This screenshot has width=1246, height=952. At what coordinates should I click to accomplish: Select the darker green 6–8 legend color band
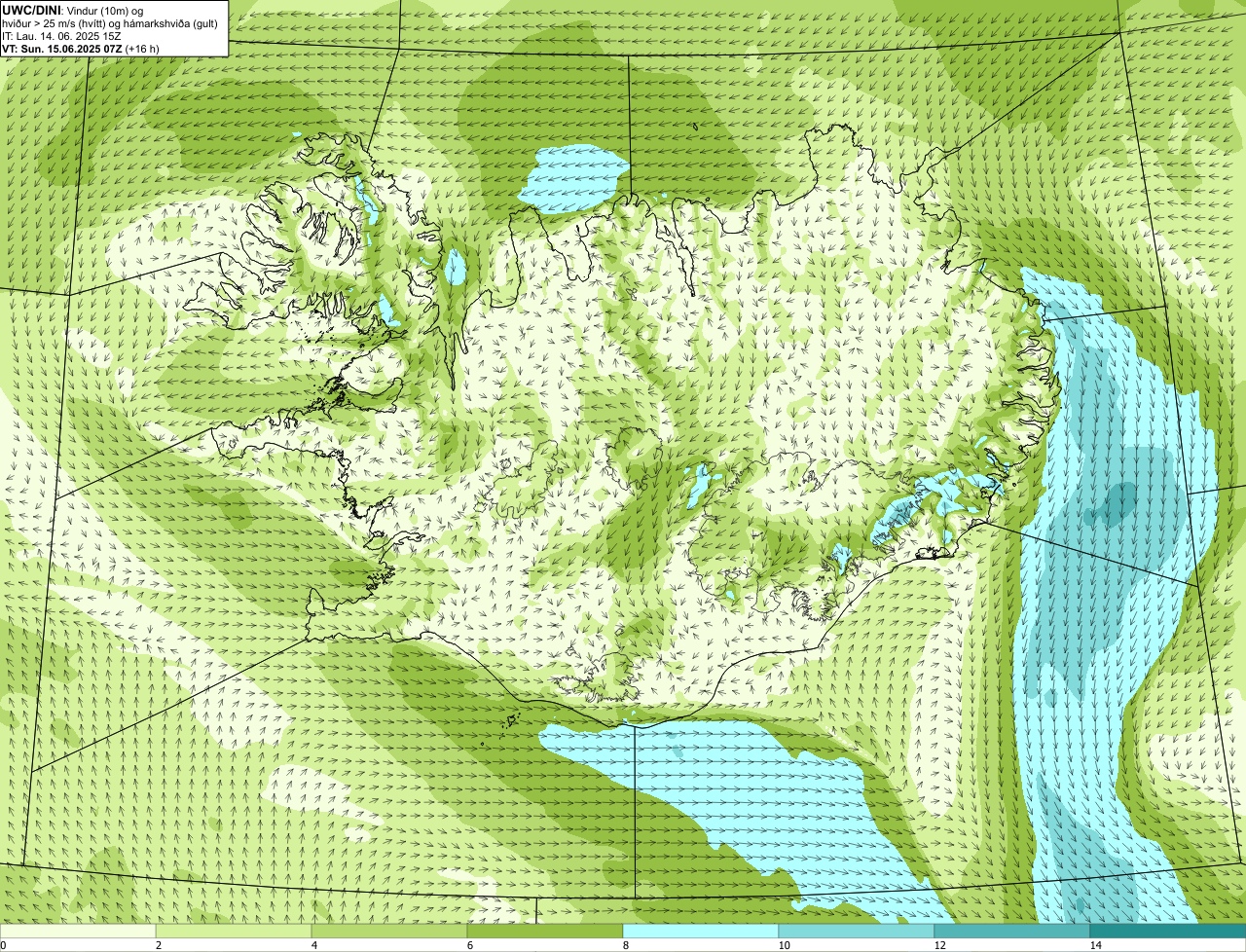(x=545, y=932)
